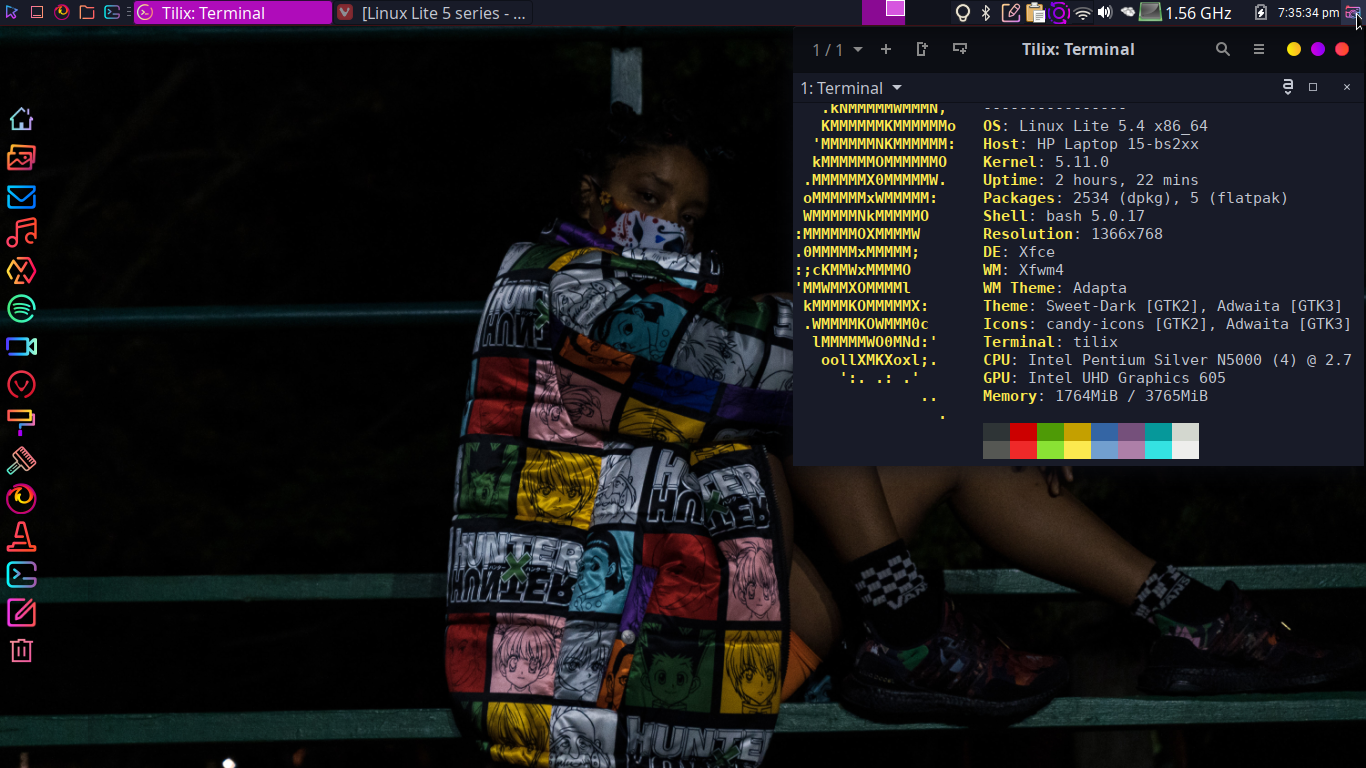The width and height of the screenshot is (1366, 768).
Task: Open the cleaning brush dock icon
Action: (22, 460)
